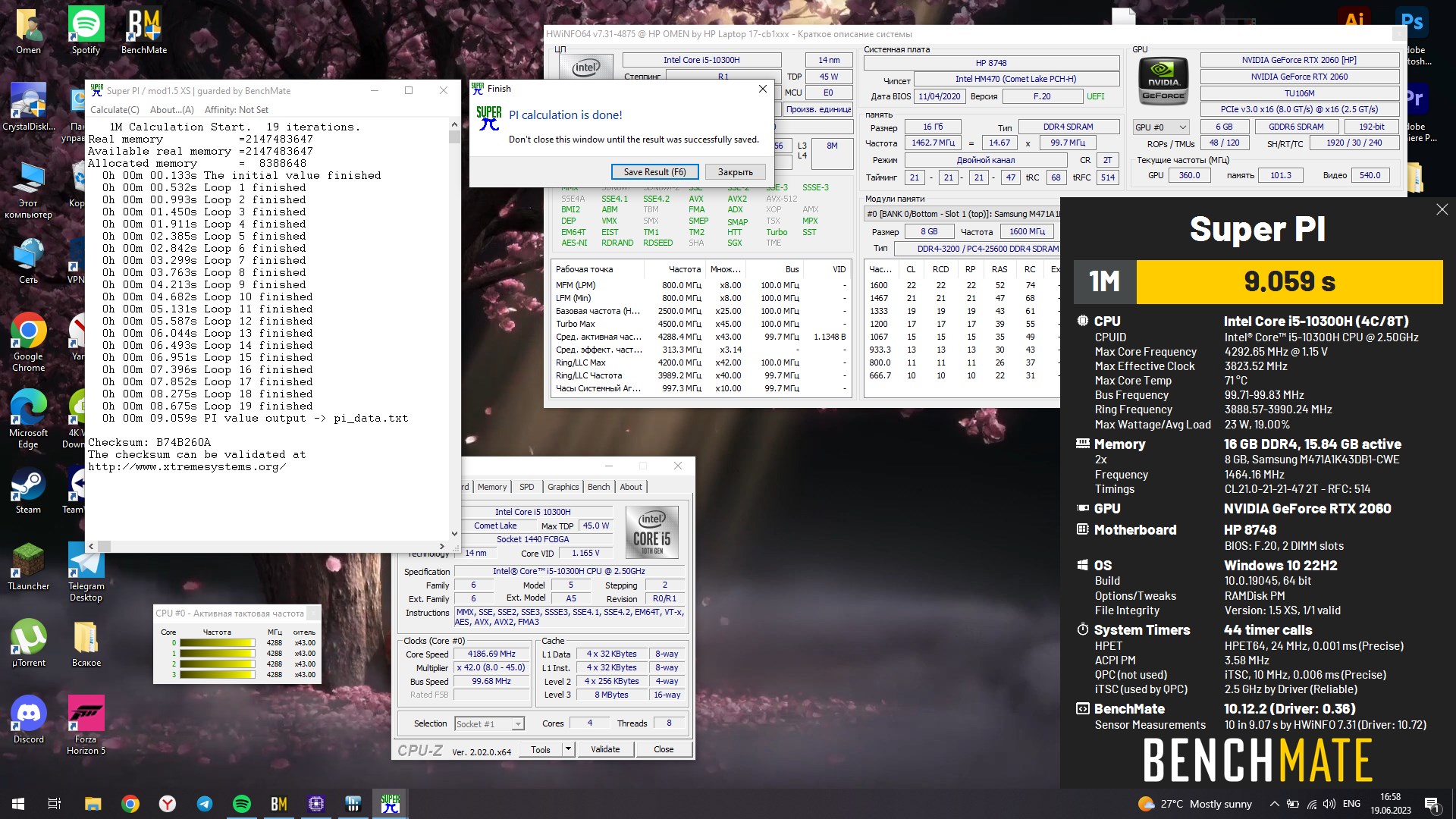Screen dimensions: 1456x819
Task: Open Telegram Desktop shortcut
Action: [x=86, y=573]
